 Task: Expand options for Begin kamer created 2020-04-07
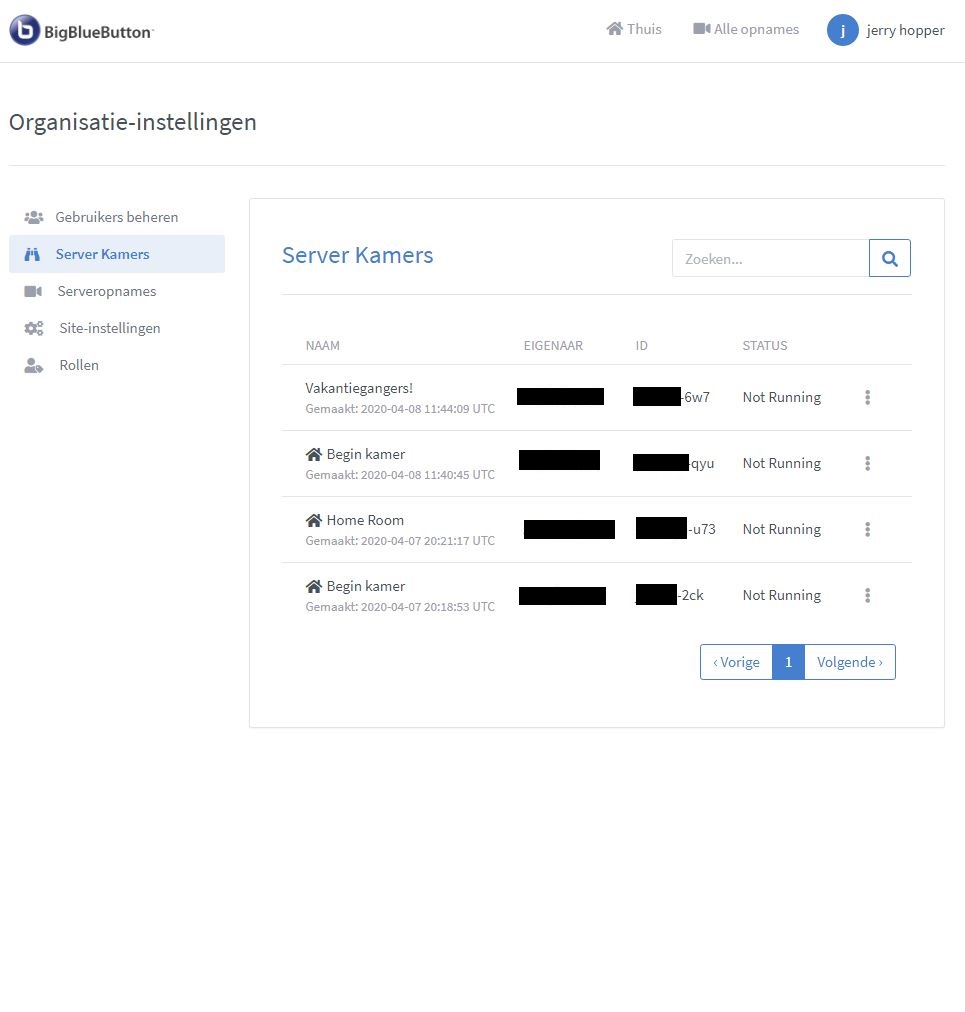pos(867,595)
